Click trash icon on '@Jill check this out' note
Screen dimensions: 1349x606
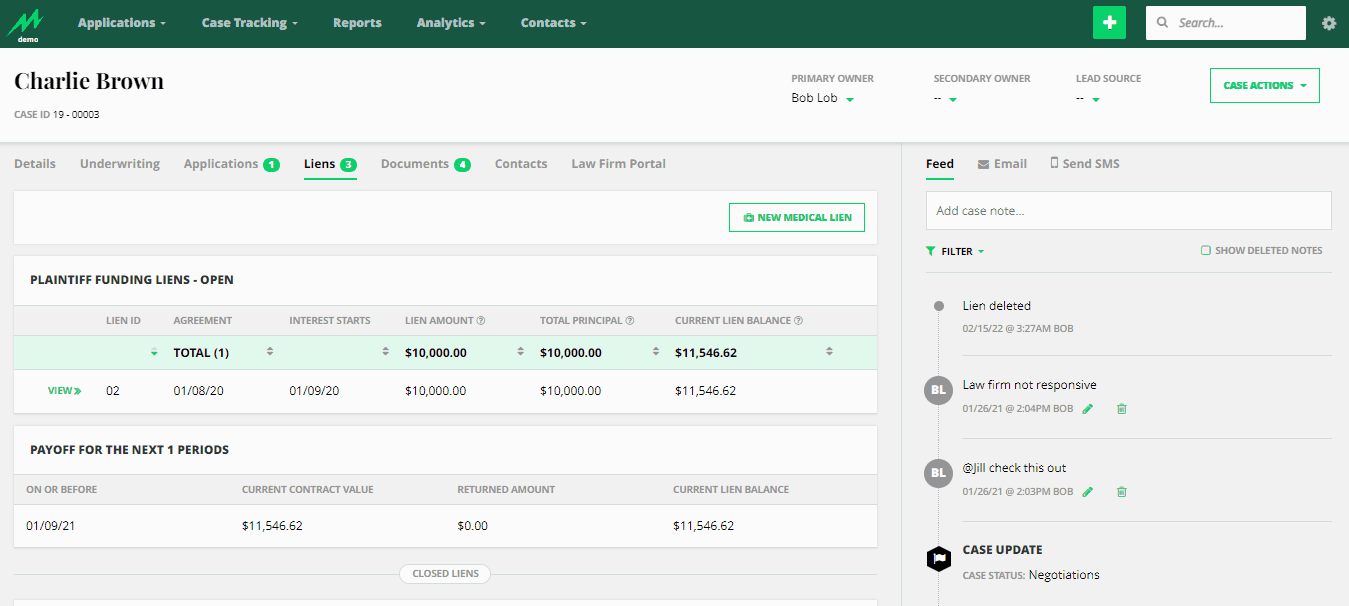click(1121, 492)
